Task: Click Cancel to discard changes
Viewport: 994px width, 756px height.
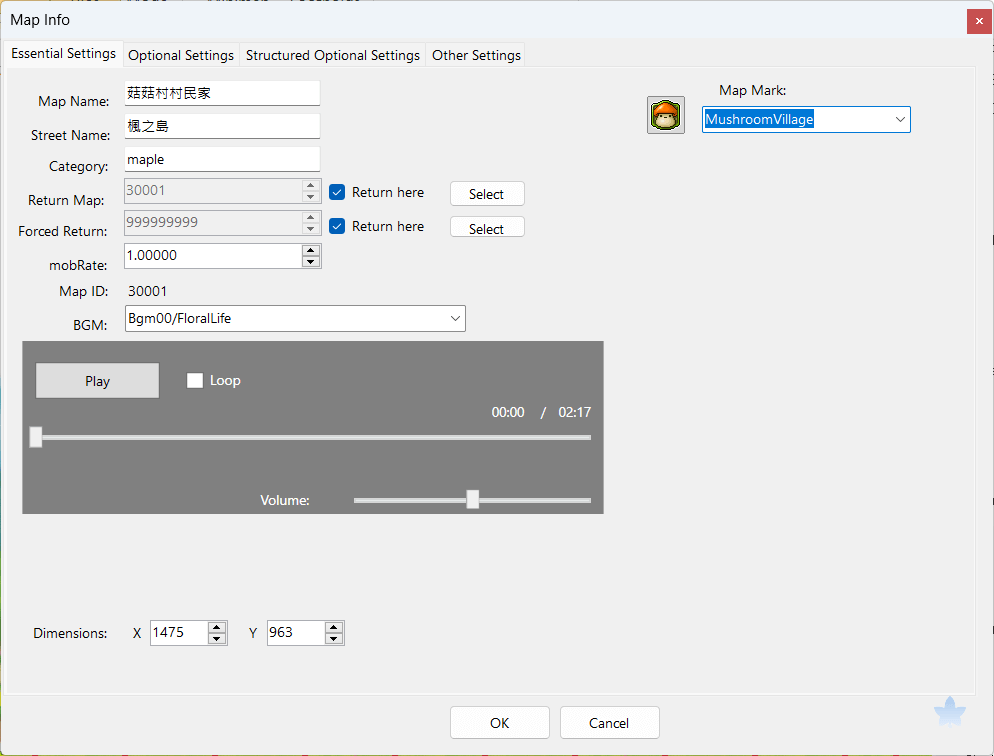Action: (x=609, y=722)
